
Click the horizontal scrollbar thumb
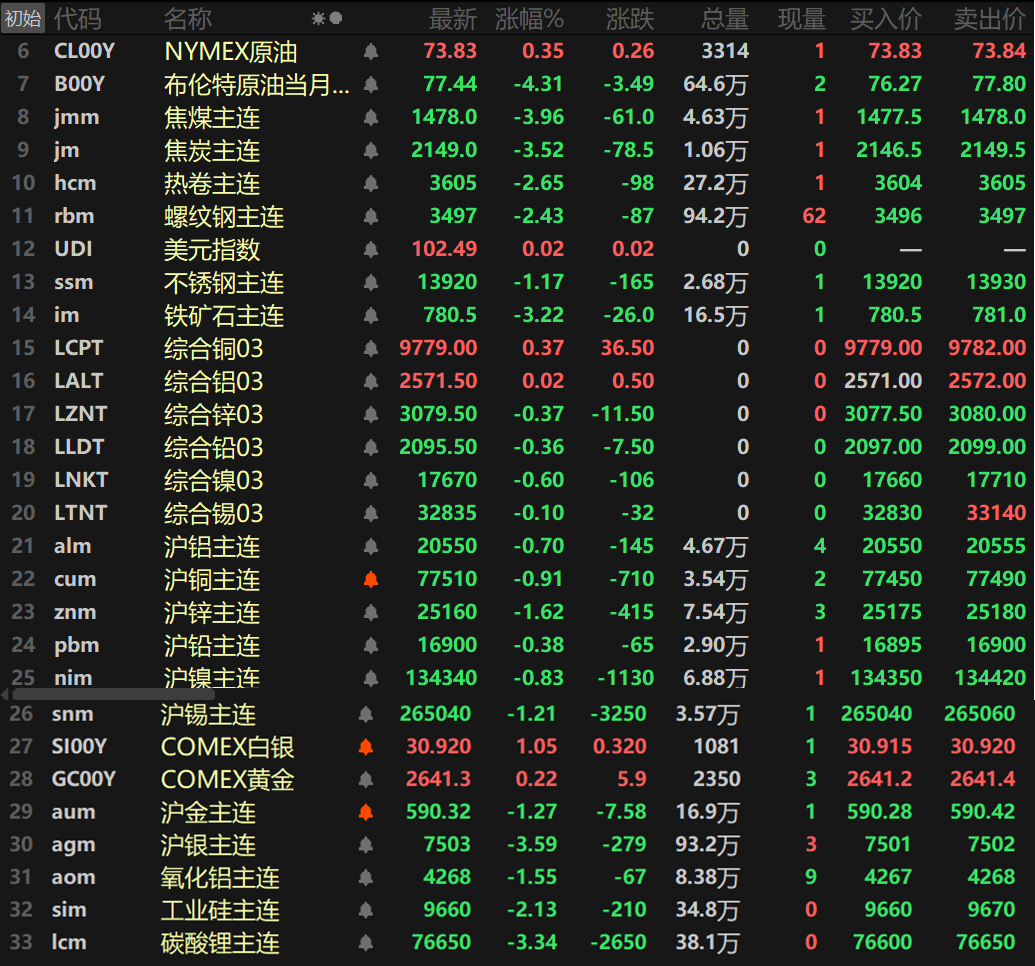100,693
